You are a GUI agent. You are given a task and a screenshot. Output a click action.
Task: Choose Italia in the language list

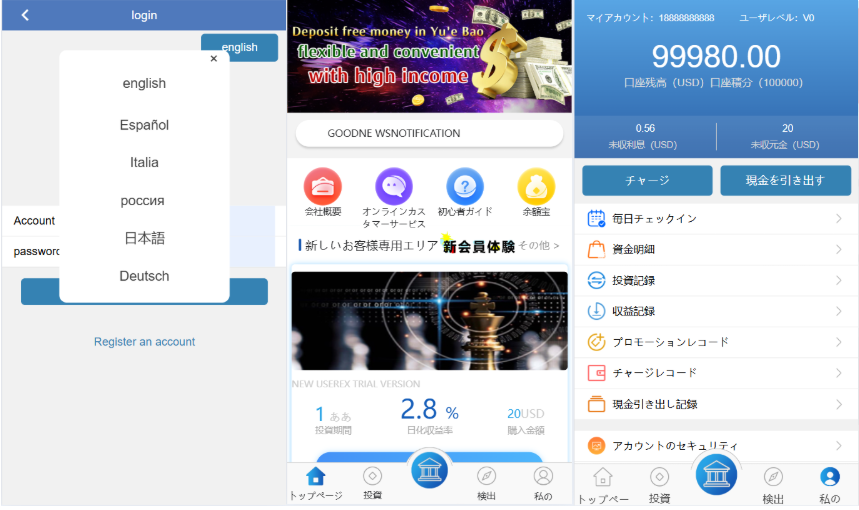144,163
